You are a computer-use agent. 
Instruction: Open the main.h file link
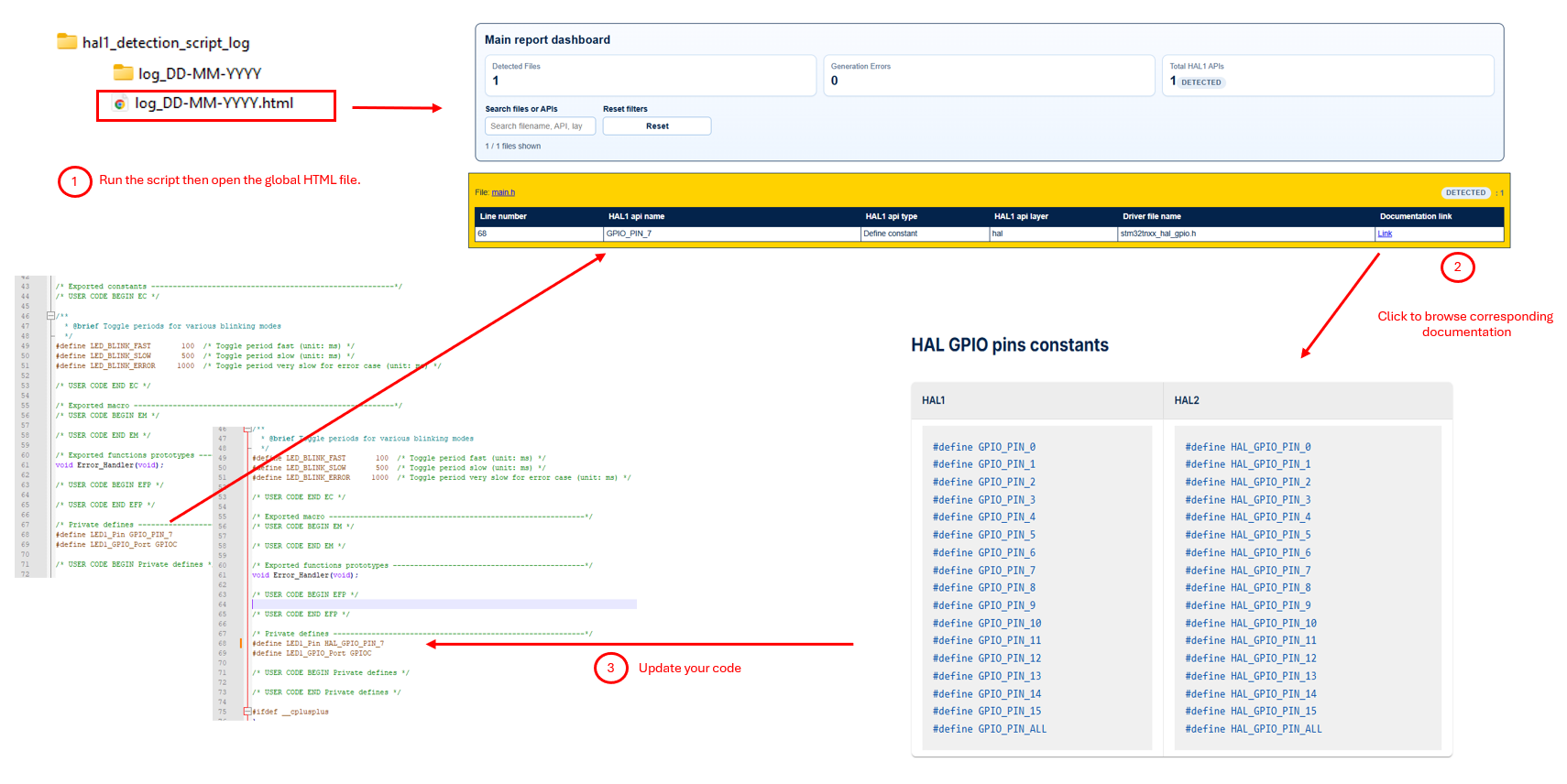click(x=503, y=192)
